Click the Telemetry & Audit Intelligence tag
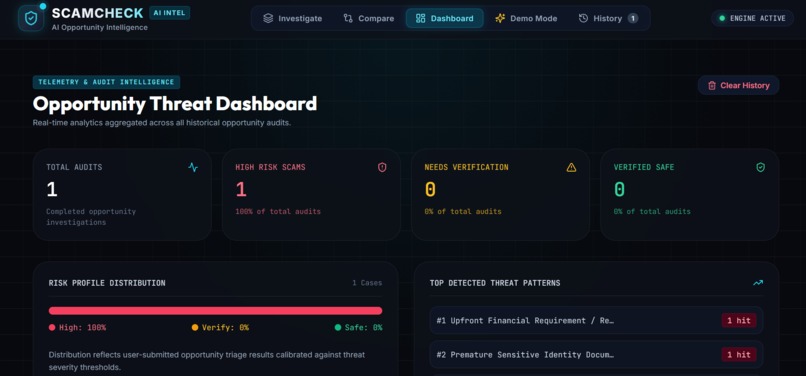Screen dimensions: 806x376 [x=106, y=82]
